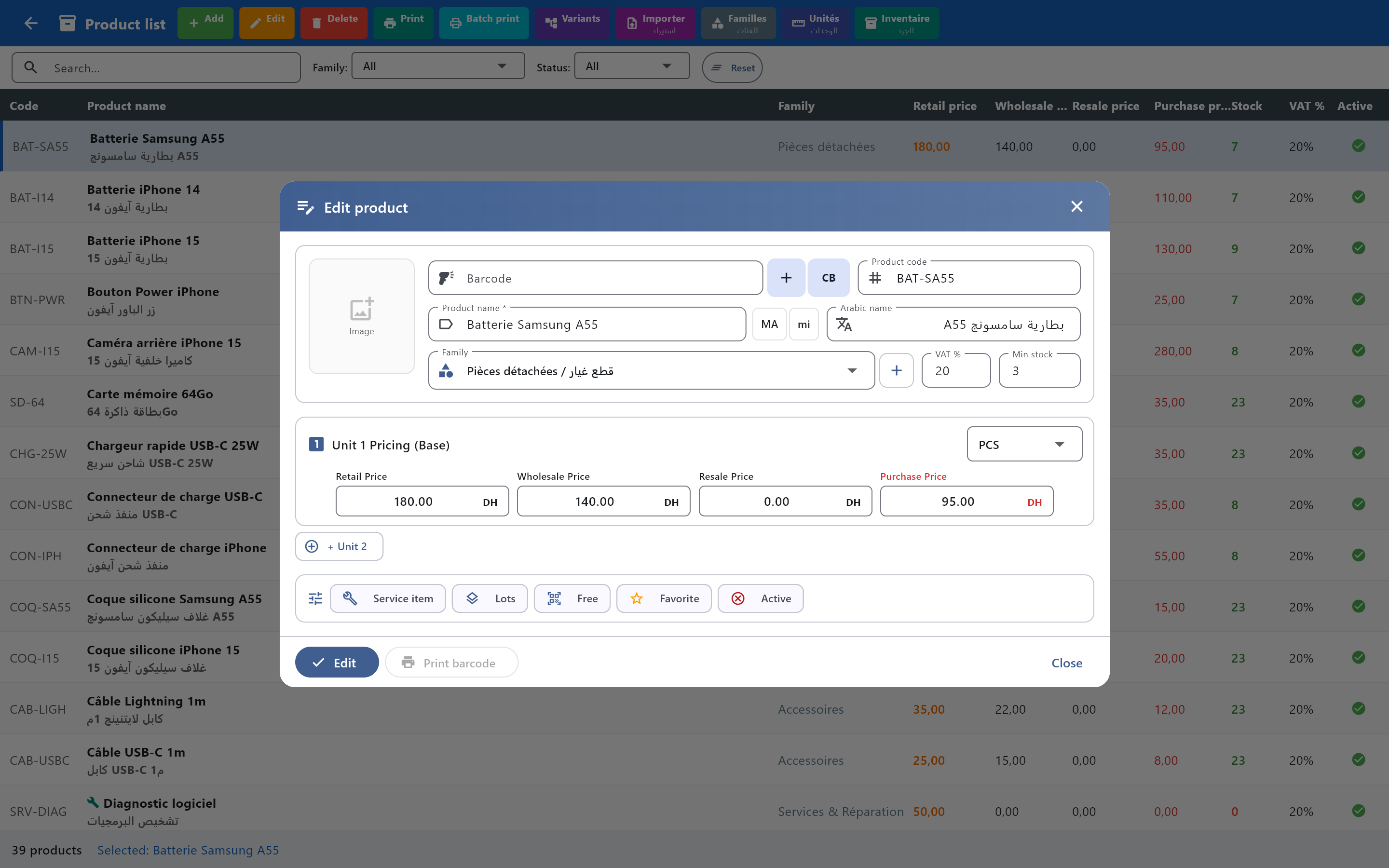Click the translate icon in Arabic name
This screenshot has width=1389, height=868.
[x=844, y=325]
